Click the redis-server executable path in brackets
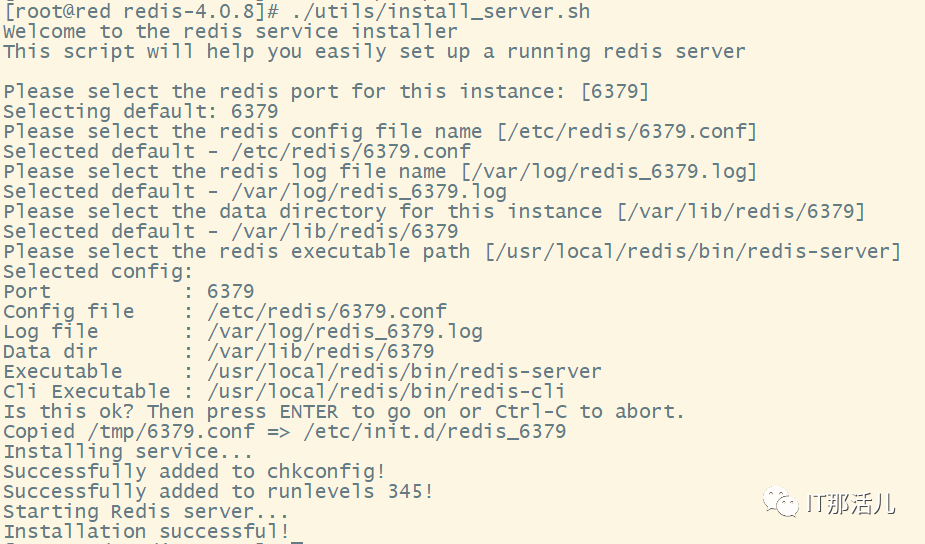Screen dimensions: 925x544 point(692,252)
